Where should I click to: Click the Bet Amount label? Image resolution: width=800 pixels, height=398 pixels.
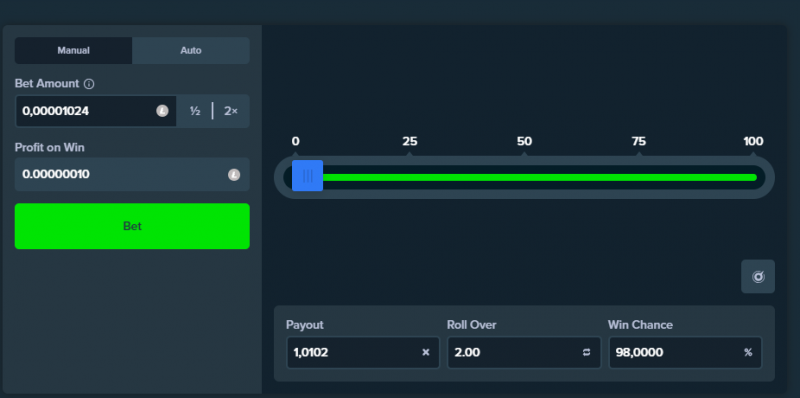click(47, 84)
